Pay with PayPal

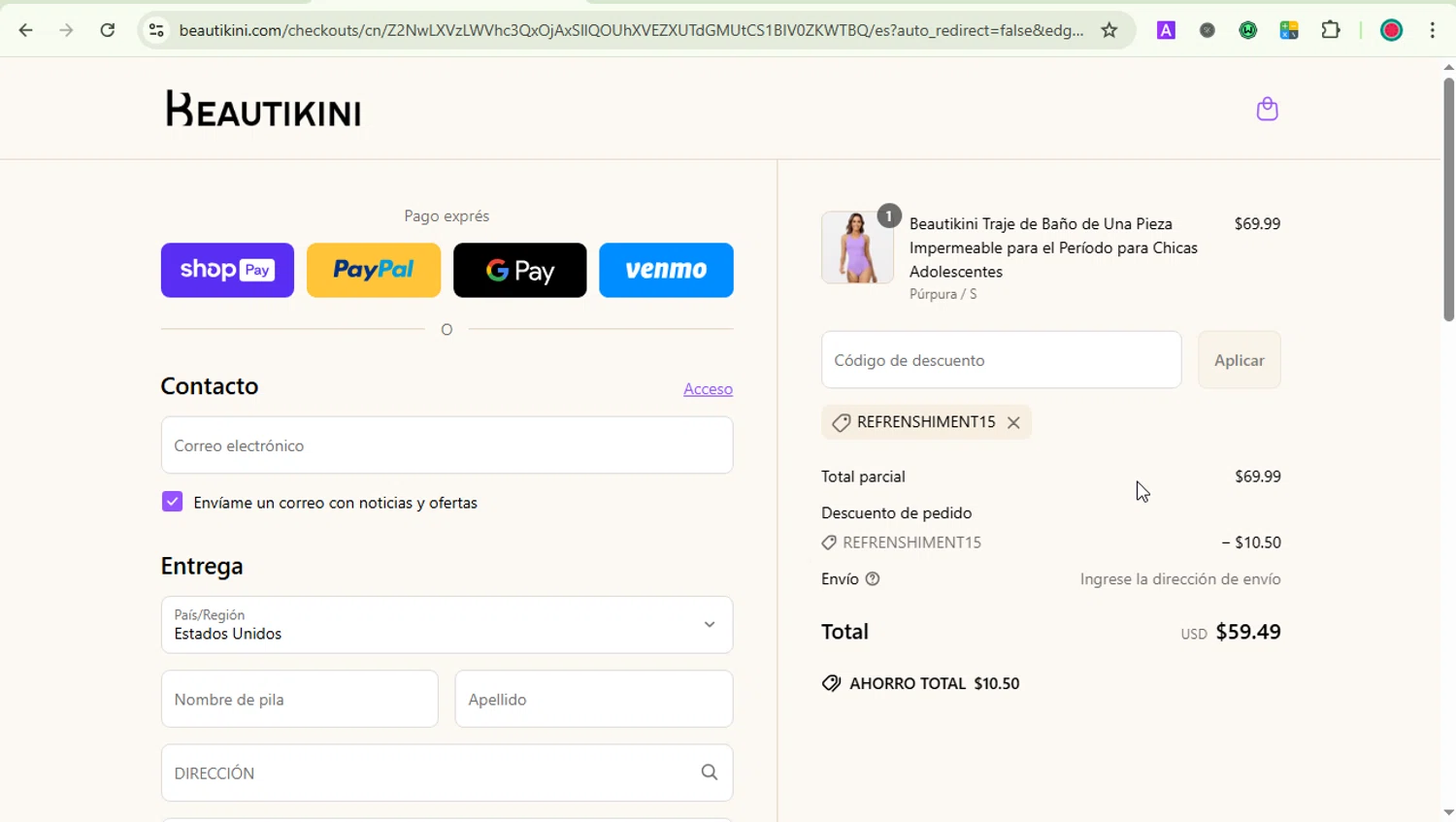click(374, 270)
